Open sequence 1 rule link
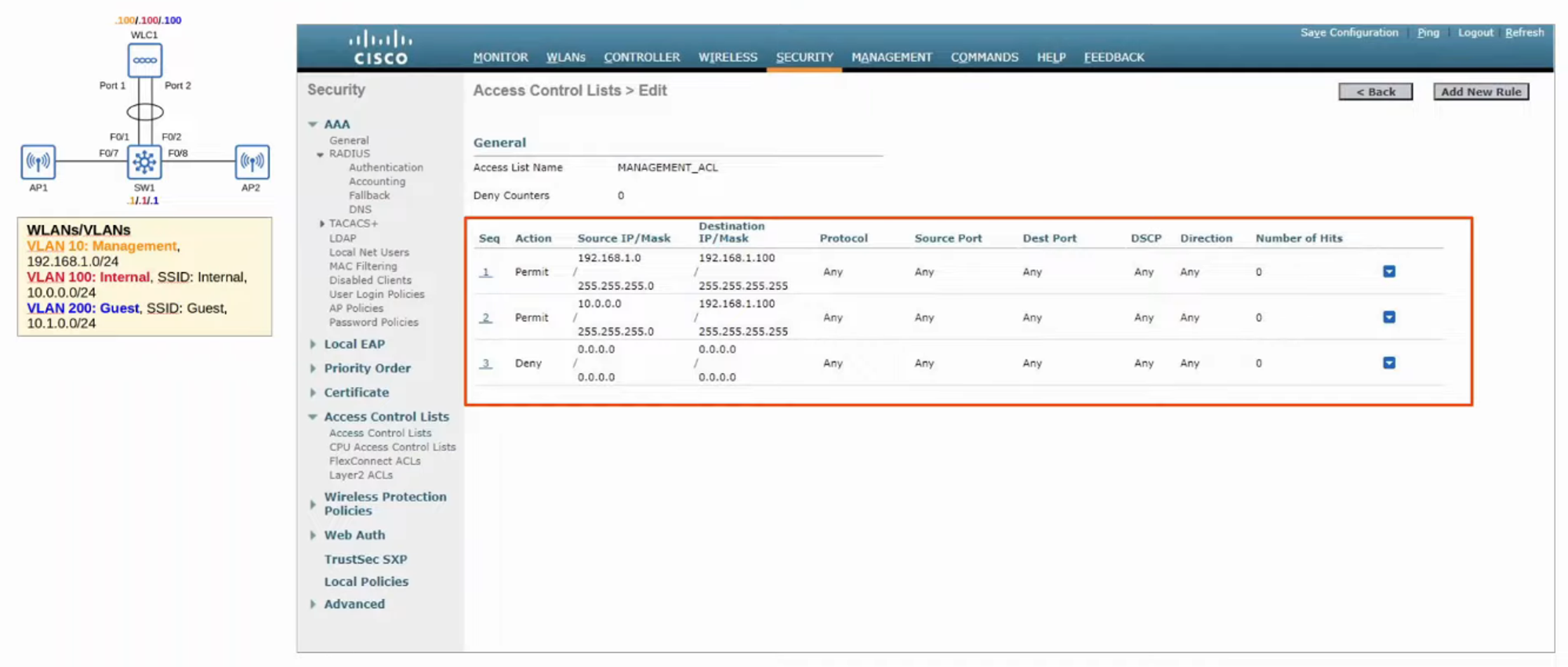This screenshot has height=667, width=1568. [486, 272]
